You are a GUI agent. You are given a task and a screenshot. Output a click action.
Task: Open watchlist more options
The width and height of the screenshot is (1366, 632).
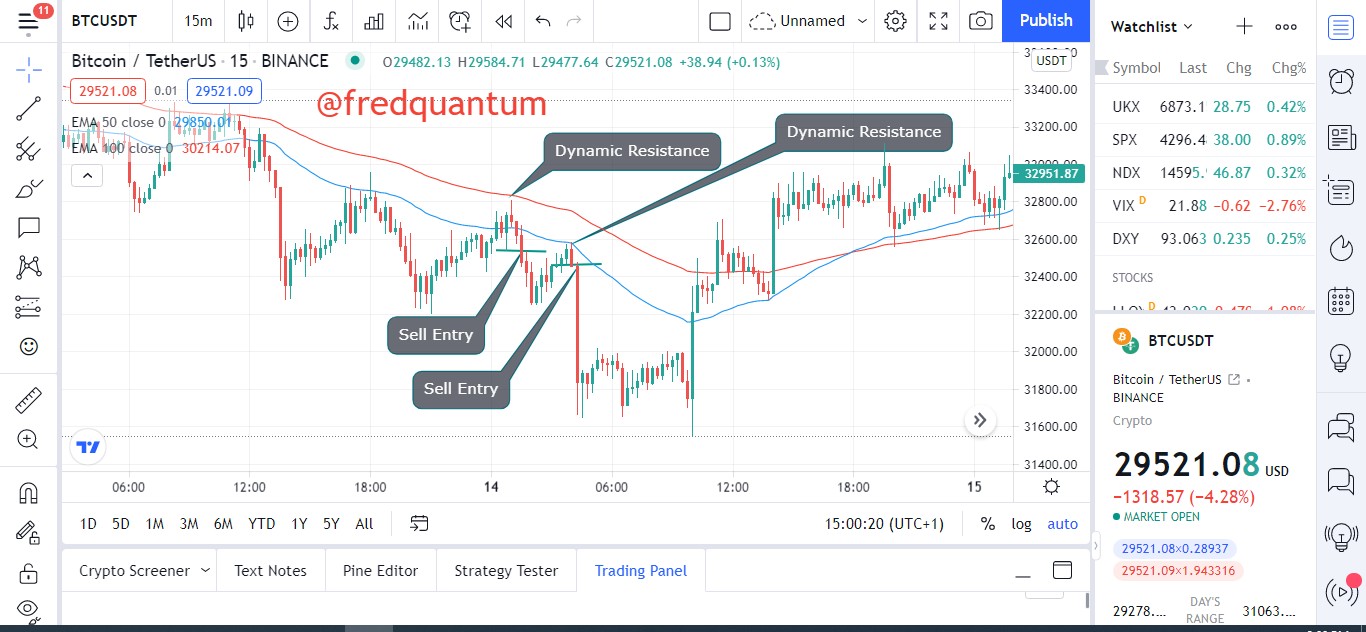coord(1286,27)
